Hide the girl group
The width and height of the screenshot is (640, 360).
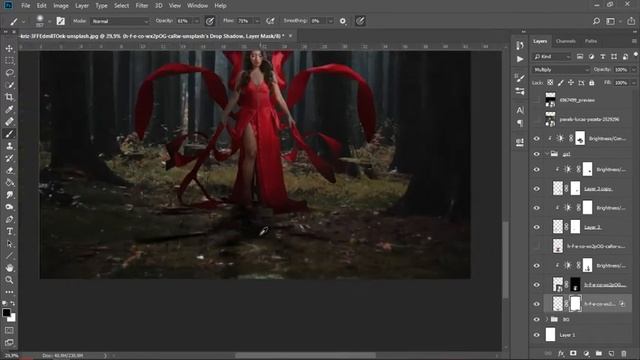click(x=537, y=154)
